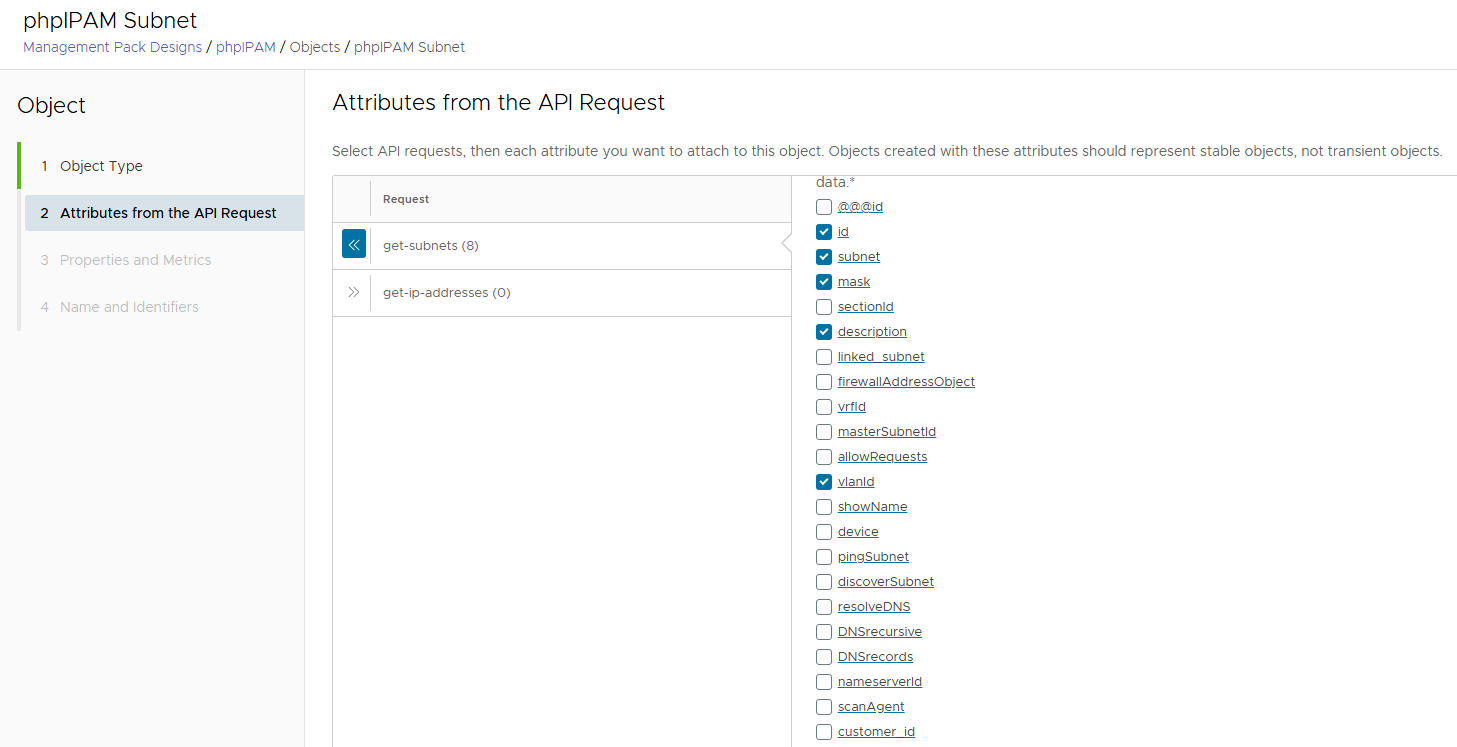Screen dimensions: 1457x747
Task: Click the description attribute link
Action: pyautogui.click(x=872, y=332)
